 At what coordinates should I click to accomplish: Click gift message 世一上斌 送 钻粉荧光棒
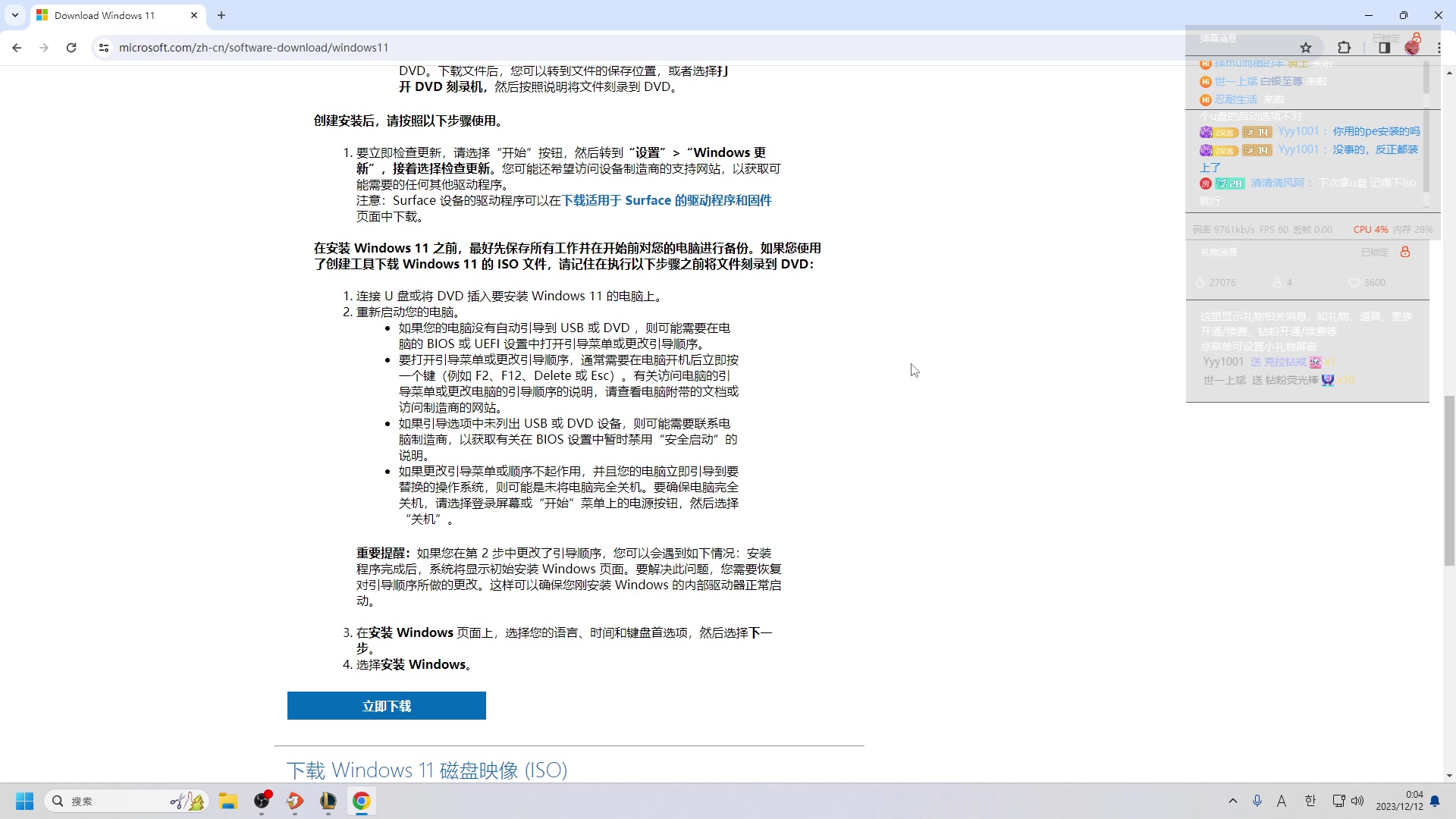click(x=1279, y=380)
